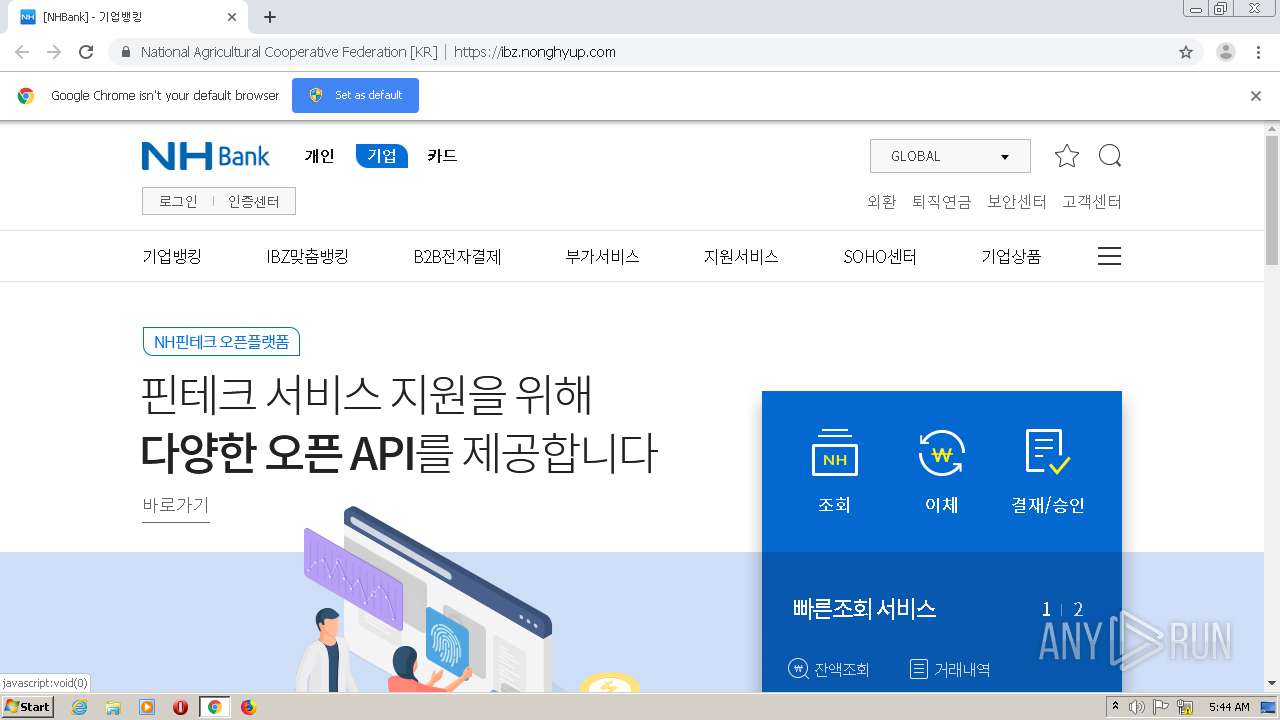Open 기업상품 menu
The width and height of the screenshot is (1280, 720).
click(x=1011, y=256)
